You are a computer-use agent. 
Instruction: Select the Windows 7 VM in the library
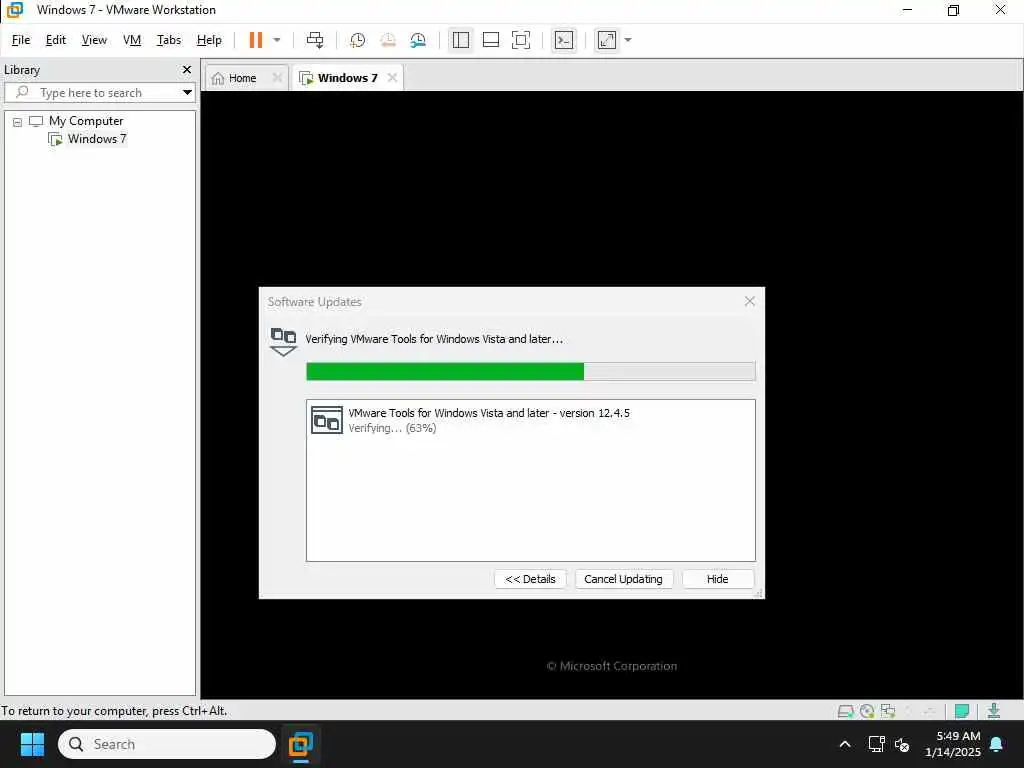point(97,138)
